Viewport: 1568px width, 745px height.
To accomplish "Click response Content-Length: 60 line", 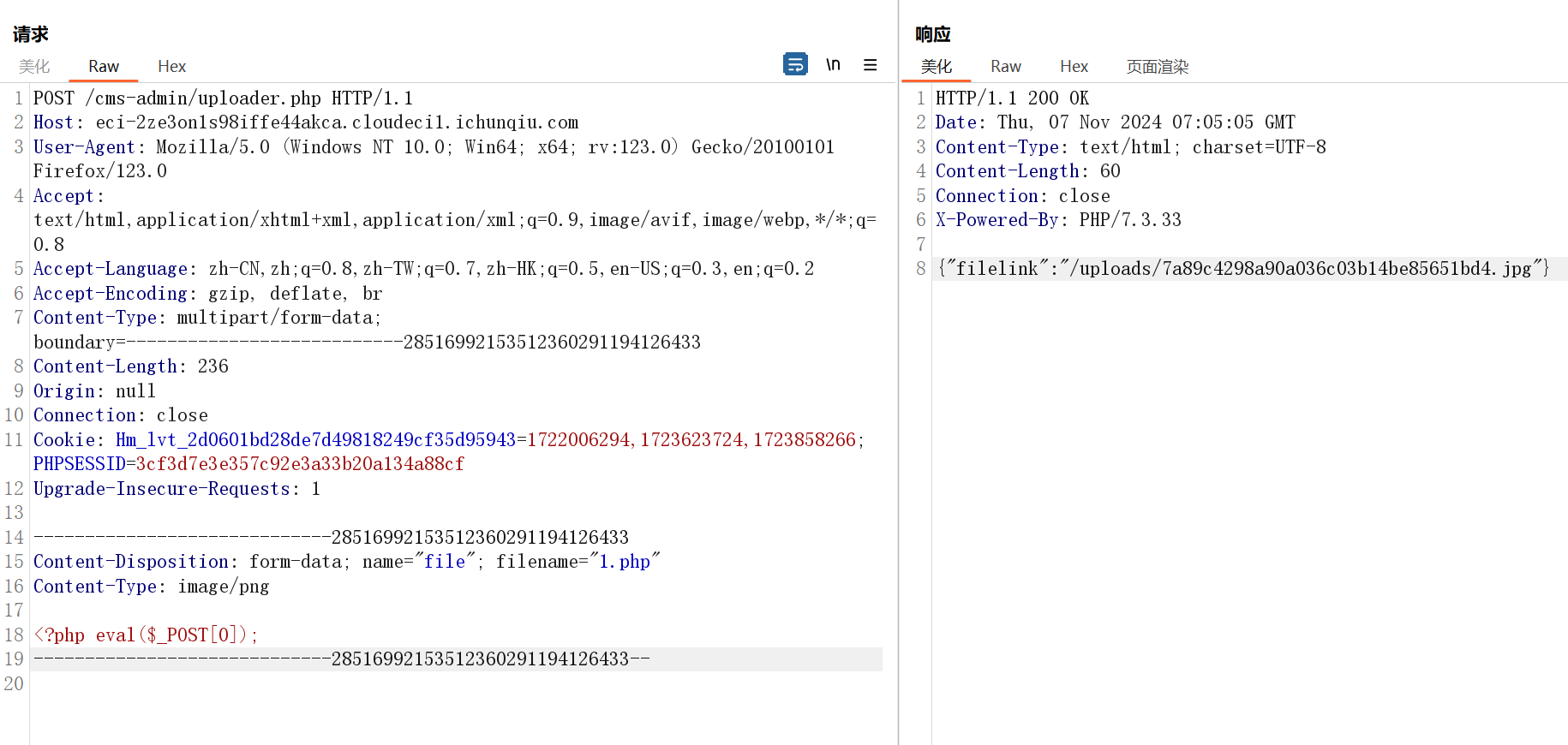I will 1027,171.
